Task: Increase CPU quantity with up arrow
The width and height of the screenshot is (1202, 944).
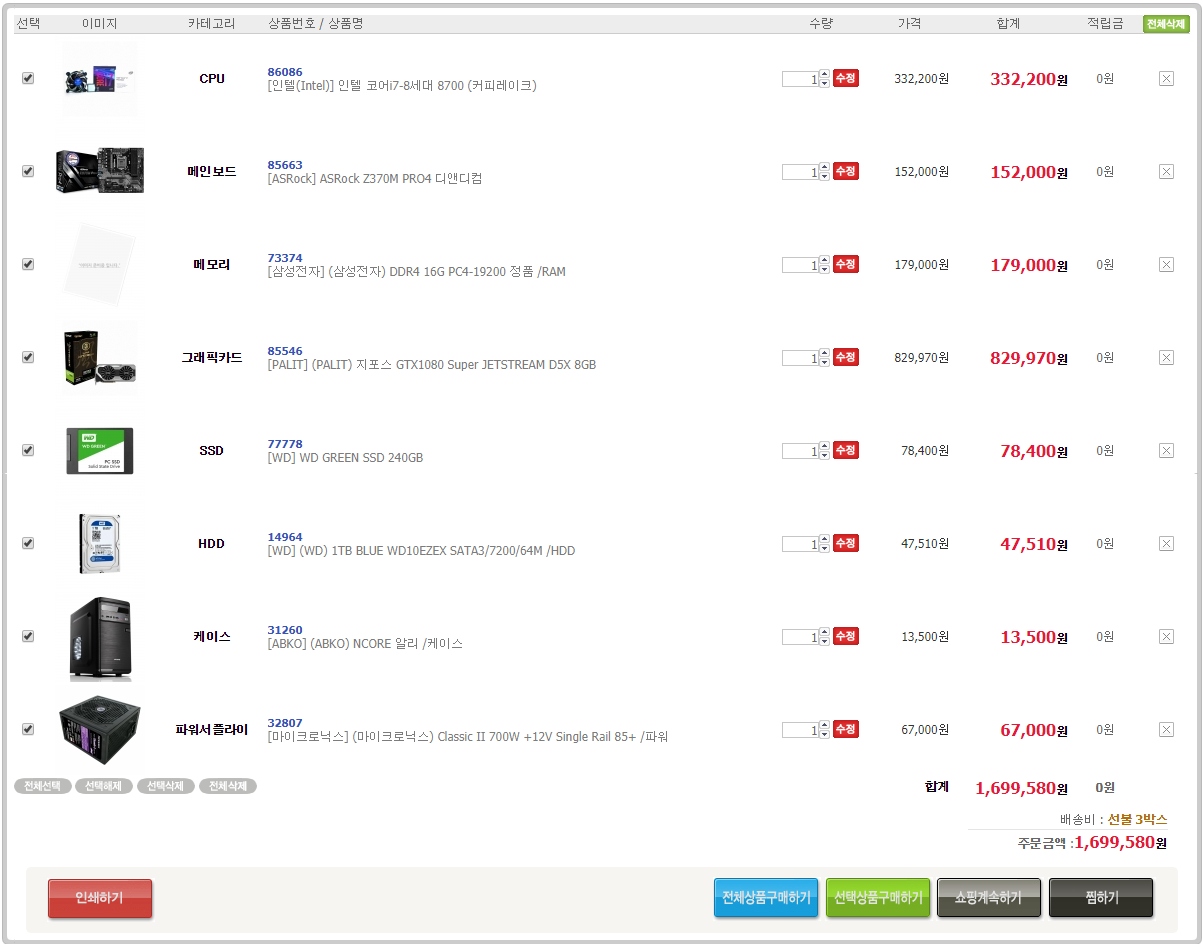Action: click(824, 74)
